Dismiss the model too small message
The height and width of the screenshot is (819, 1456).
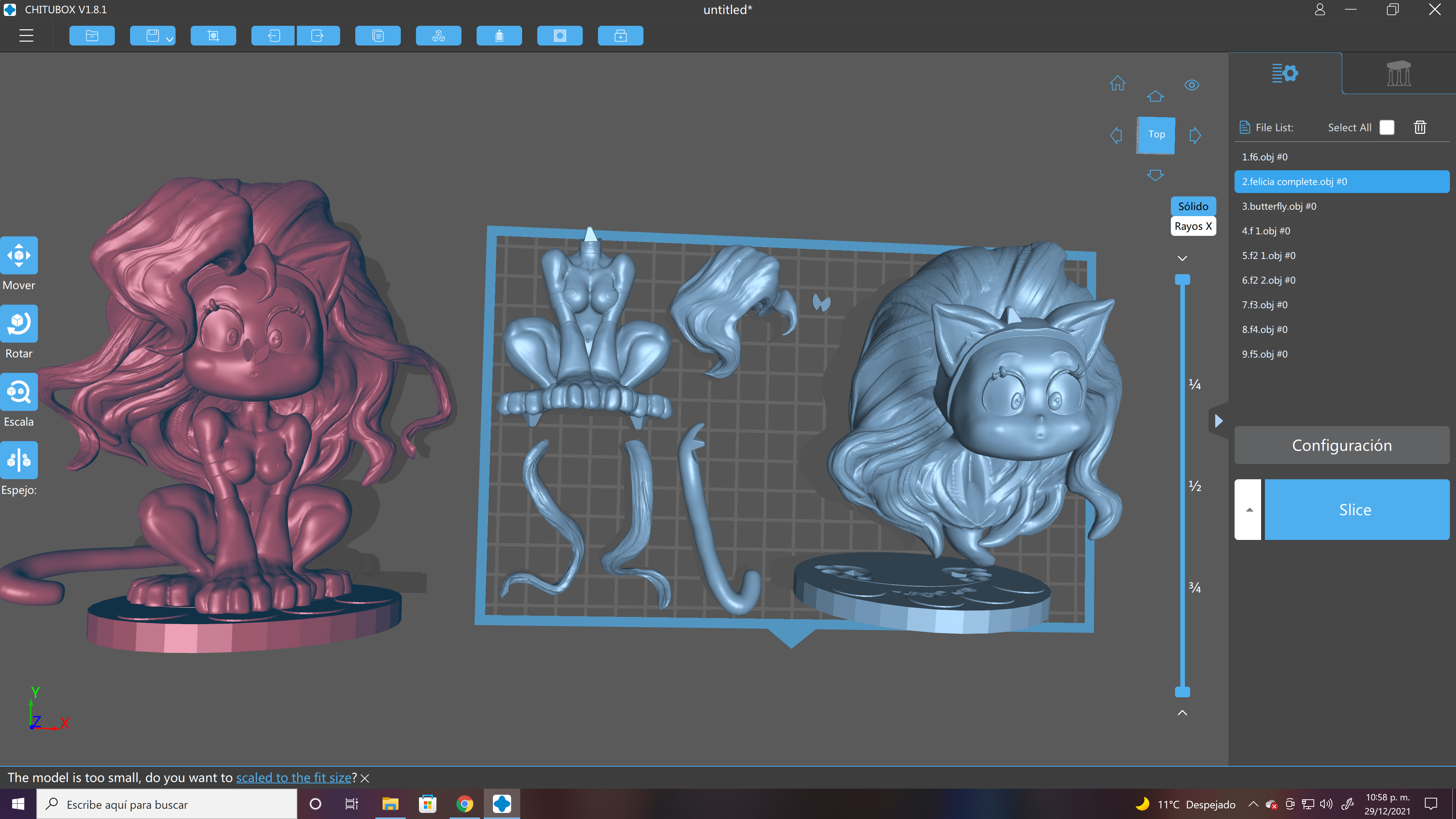point(365,778)
